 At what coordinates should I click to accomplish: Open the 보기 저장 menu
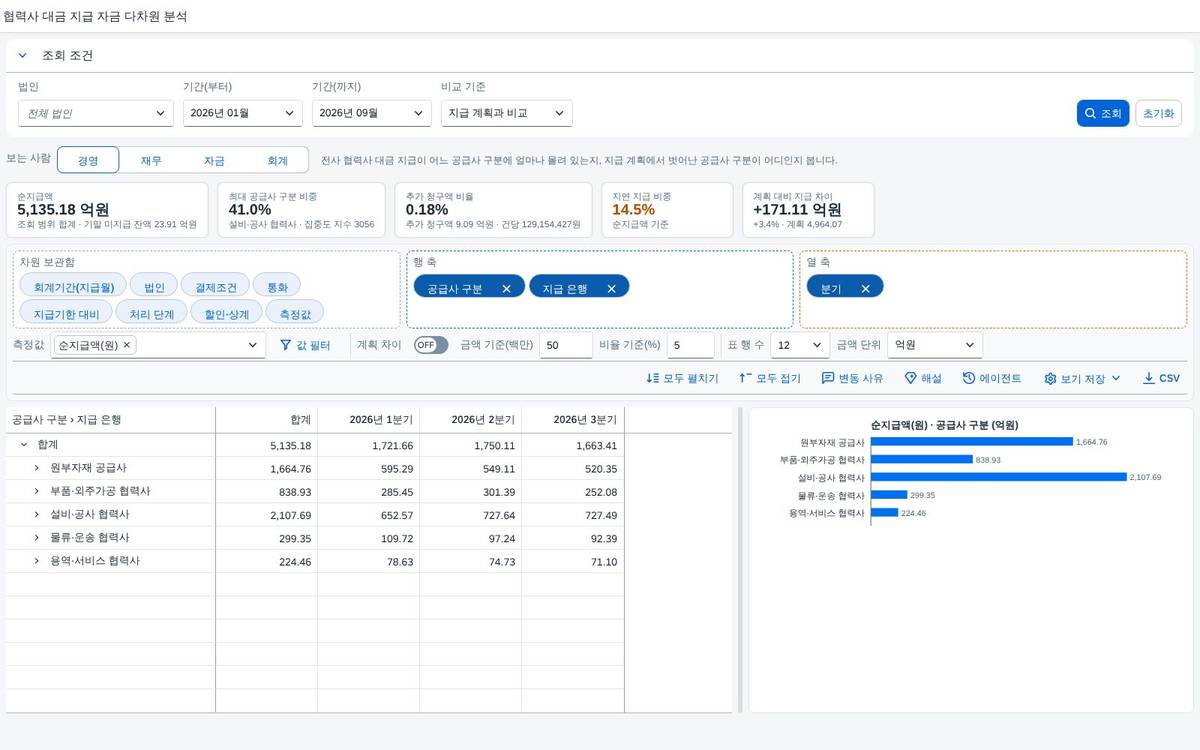(x=1082, y=378)
